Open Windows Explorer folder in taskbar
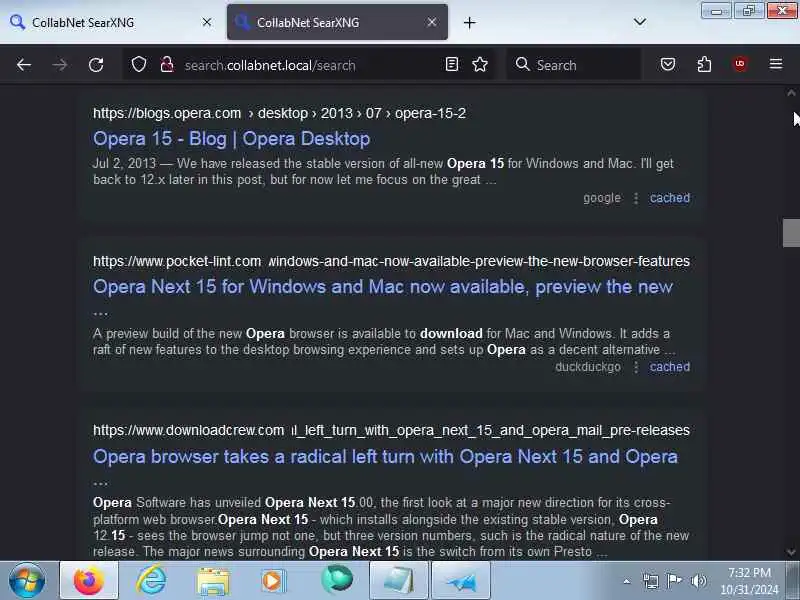800x600 pixels. pos(213,581)
